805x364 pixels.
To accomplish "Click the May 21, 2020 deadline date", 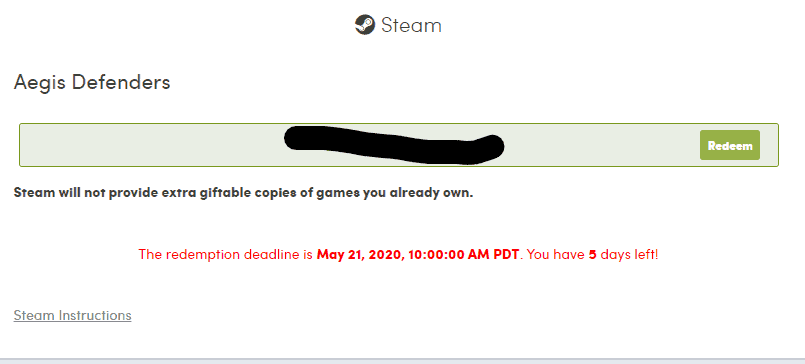I will [x=360, y=255].
